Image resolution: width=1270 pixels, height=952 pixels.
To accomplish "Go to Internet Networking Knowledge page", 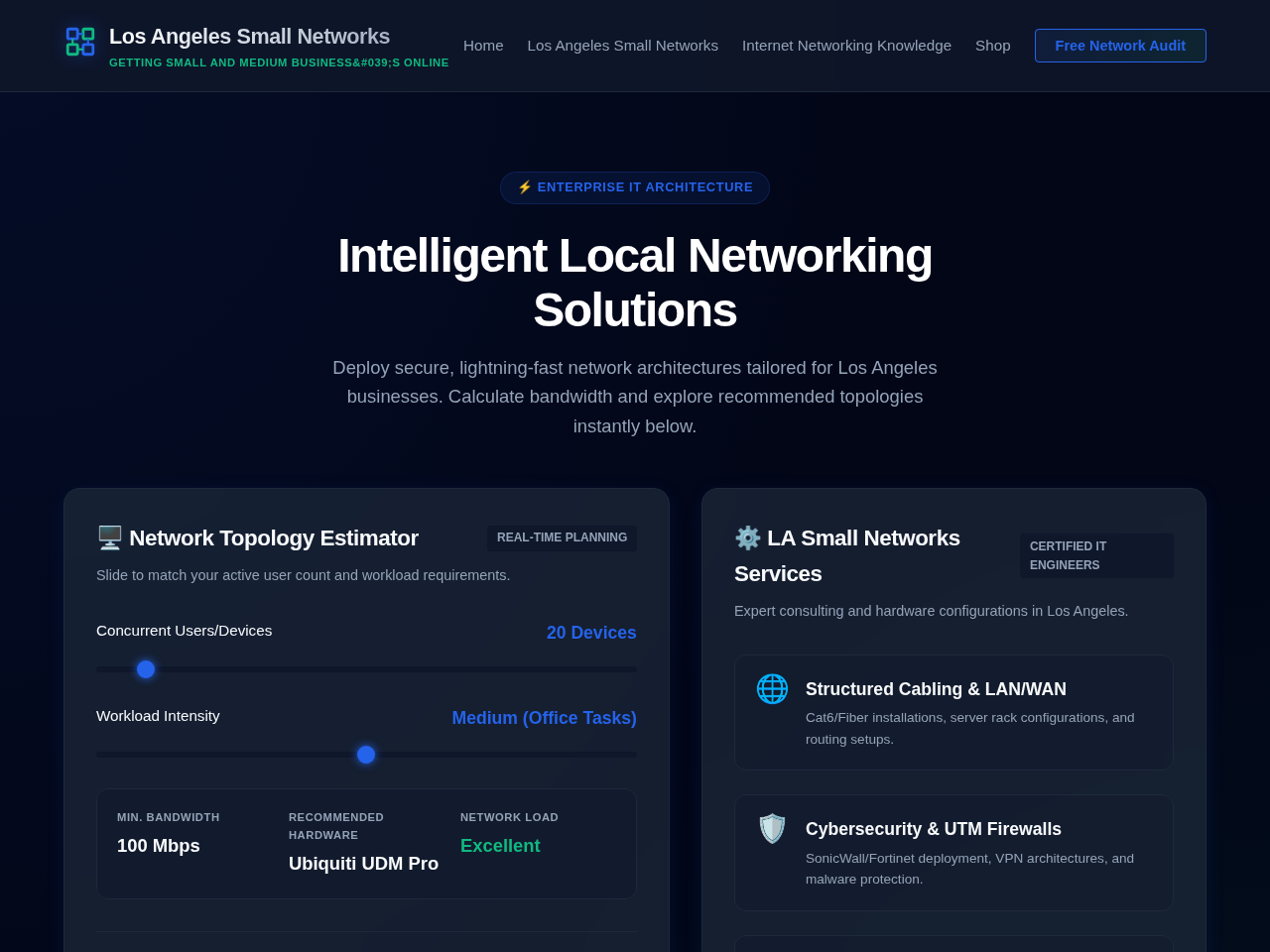I will [846, 46].
